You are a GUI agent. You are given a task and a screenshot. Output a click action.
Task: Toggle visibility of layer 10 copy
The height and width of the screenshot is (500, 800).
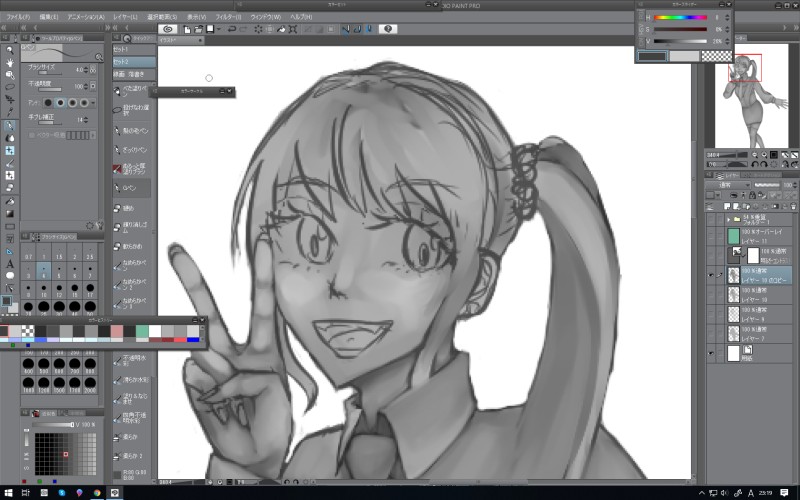click(711, 276)
